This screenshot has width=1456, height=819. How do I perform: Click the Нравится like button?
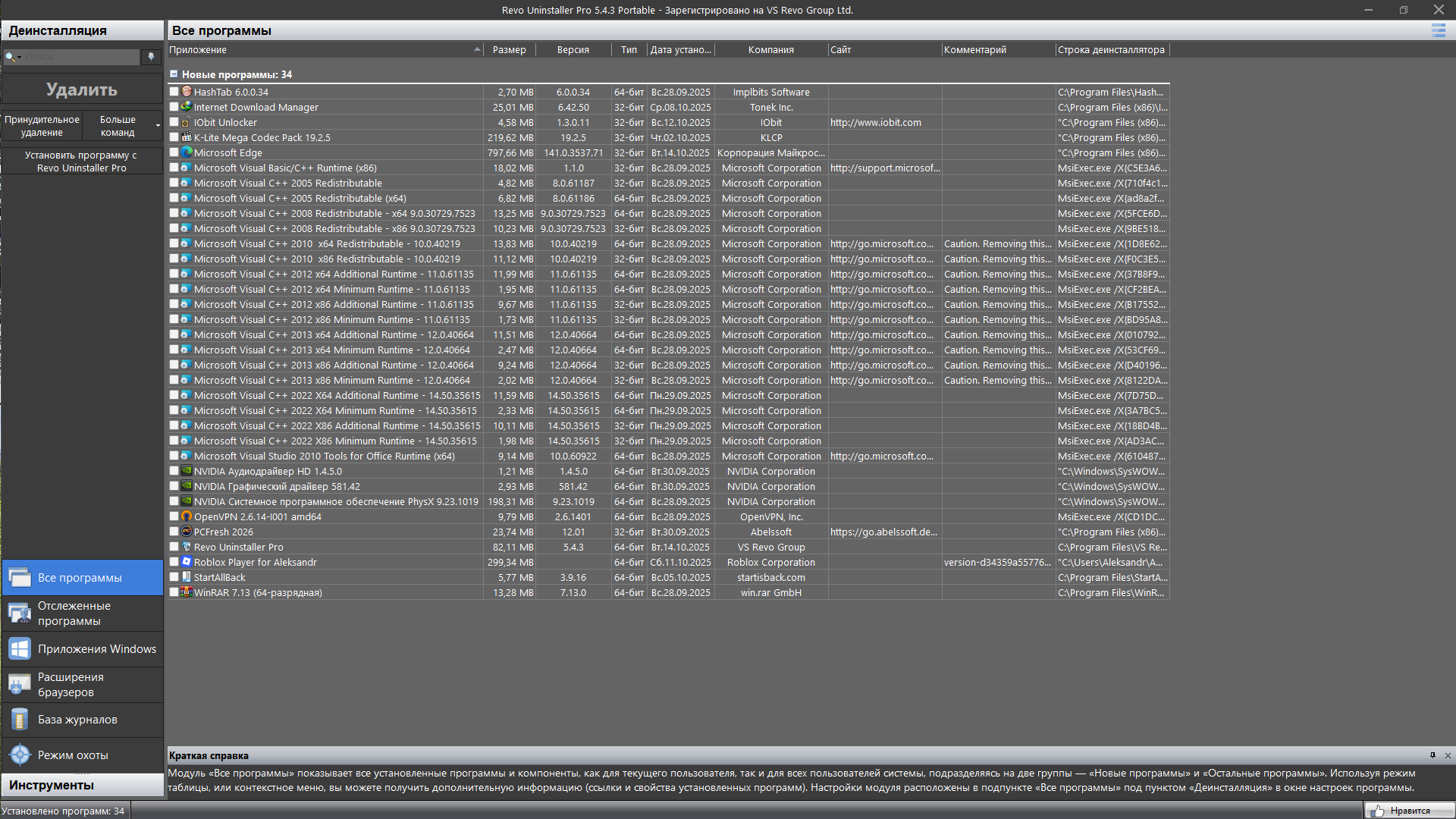[1409, 811]
